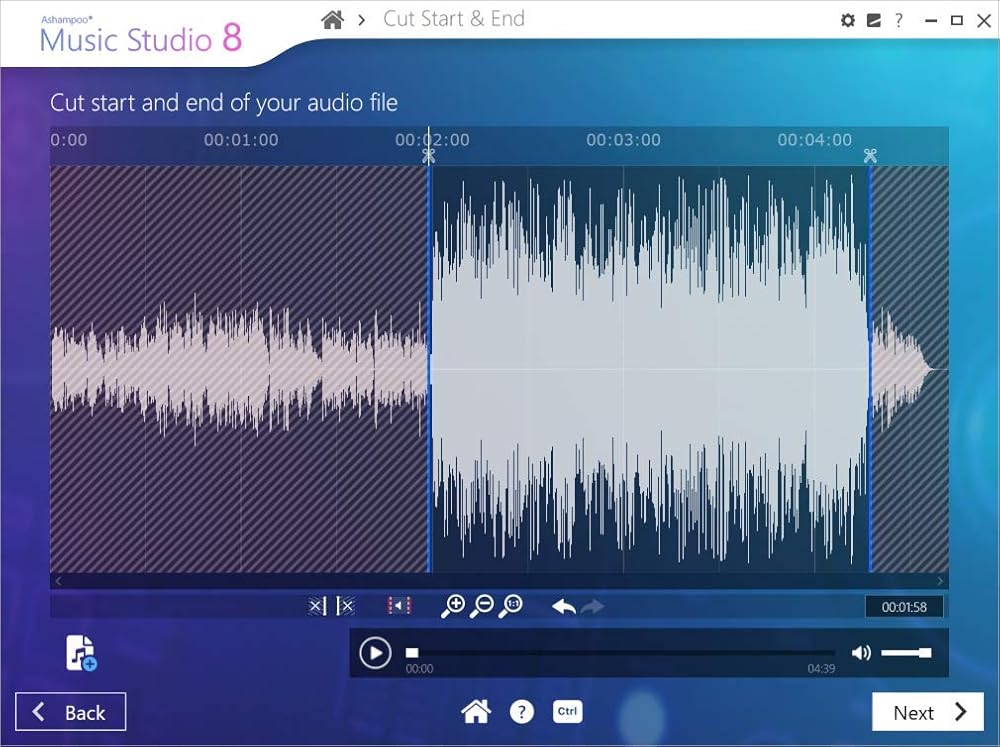
Task: Zoom in on the waveform
Action: [453, 606]
